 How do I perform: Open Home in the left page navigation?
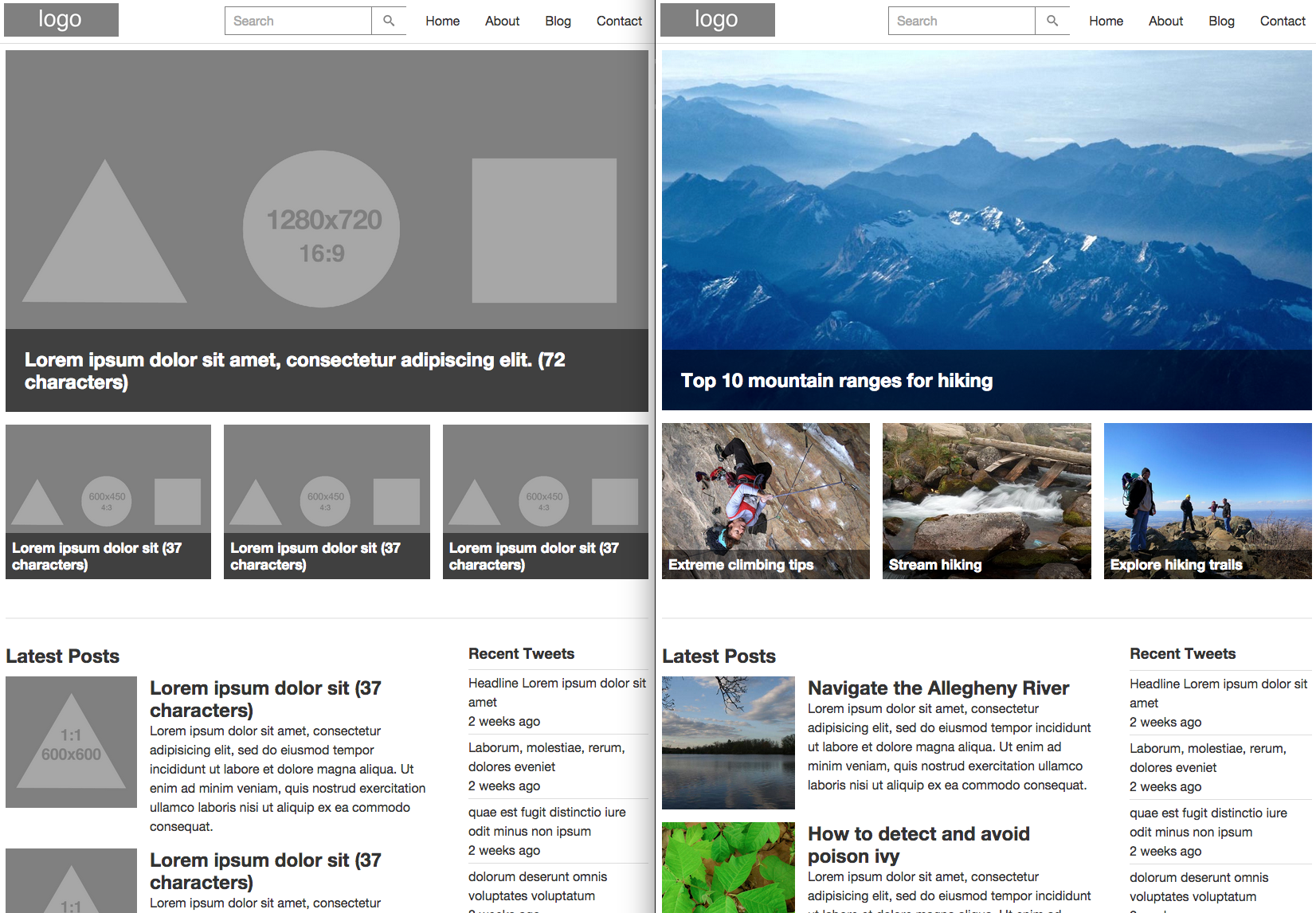click(x=442, y=22)
